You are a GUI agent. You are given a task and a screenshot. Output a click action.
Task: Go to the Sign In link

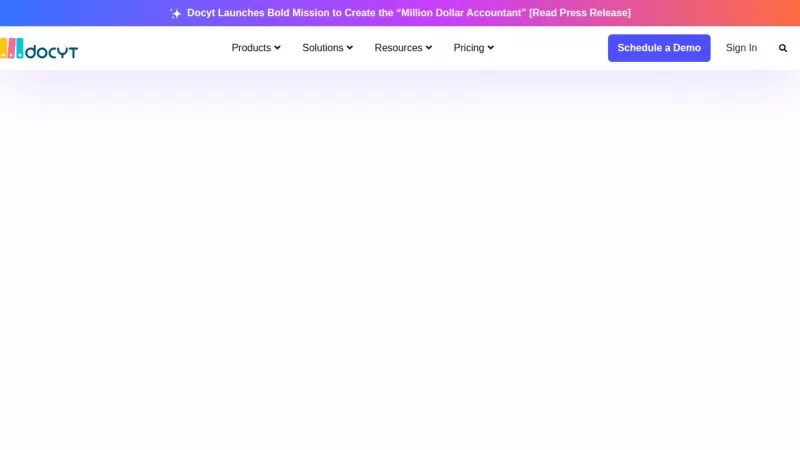click(741, 48)
